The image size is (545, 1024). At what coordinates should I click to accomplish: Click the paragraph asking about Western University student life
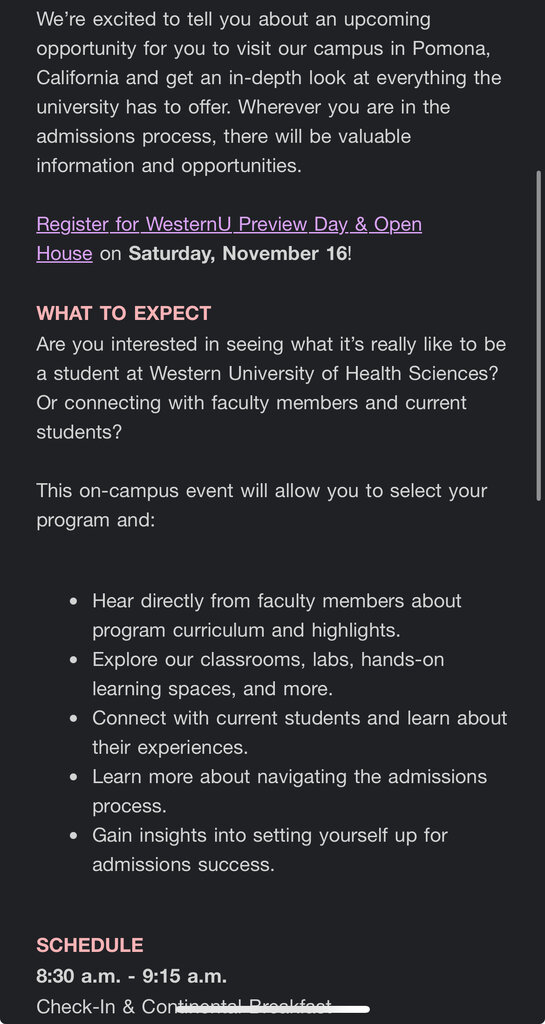click(x=271, y=388)
